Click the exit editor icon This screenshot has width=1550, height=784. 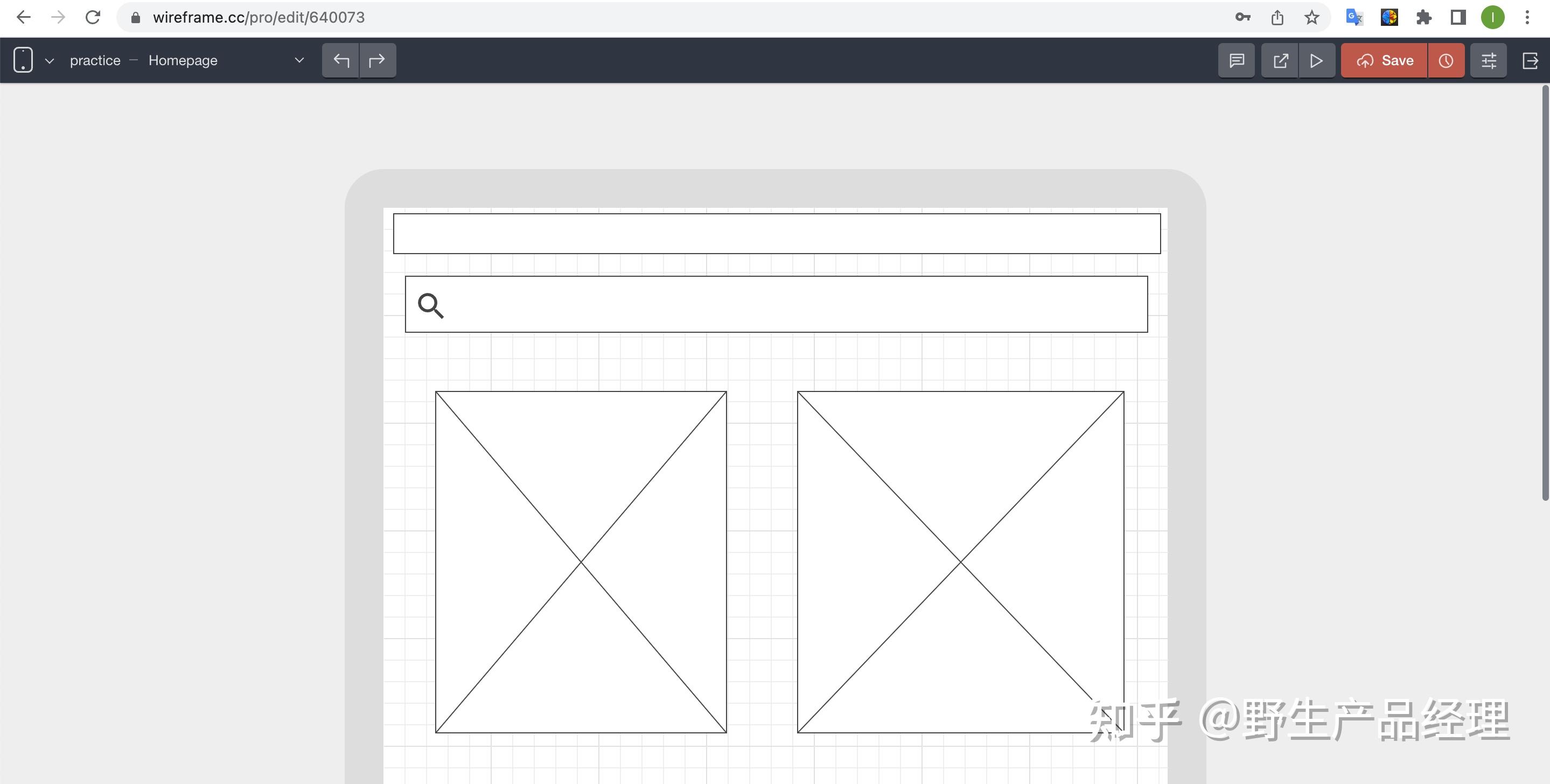click(x=1530, y=60)
